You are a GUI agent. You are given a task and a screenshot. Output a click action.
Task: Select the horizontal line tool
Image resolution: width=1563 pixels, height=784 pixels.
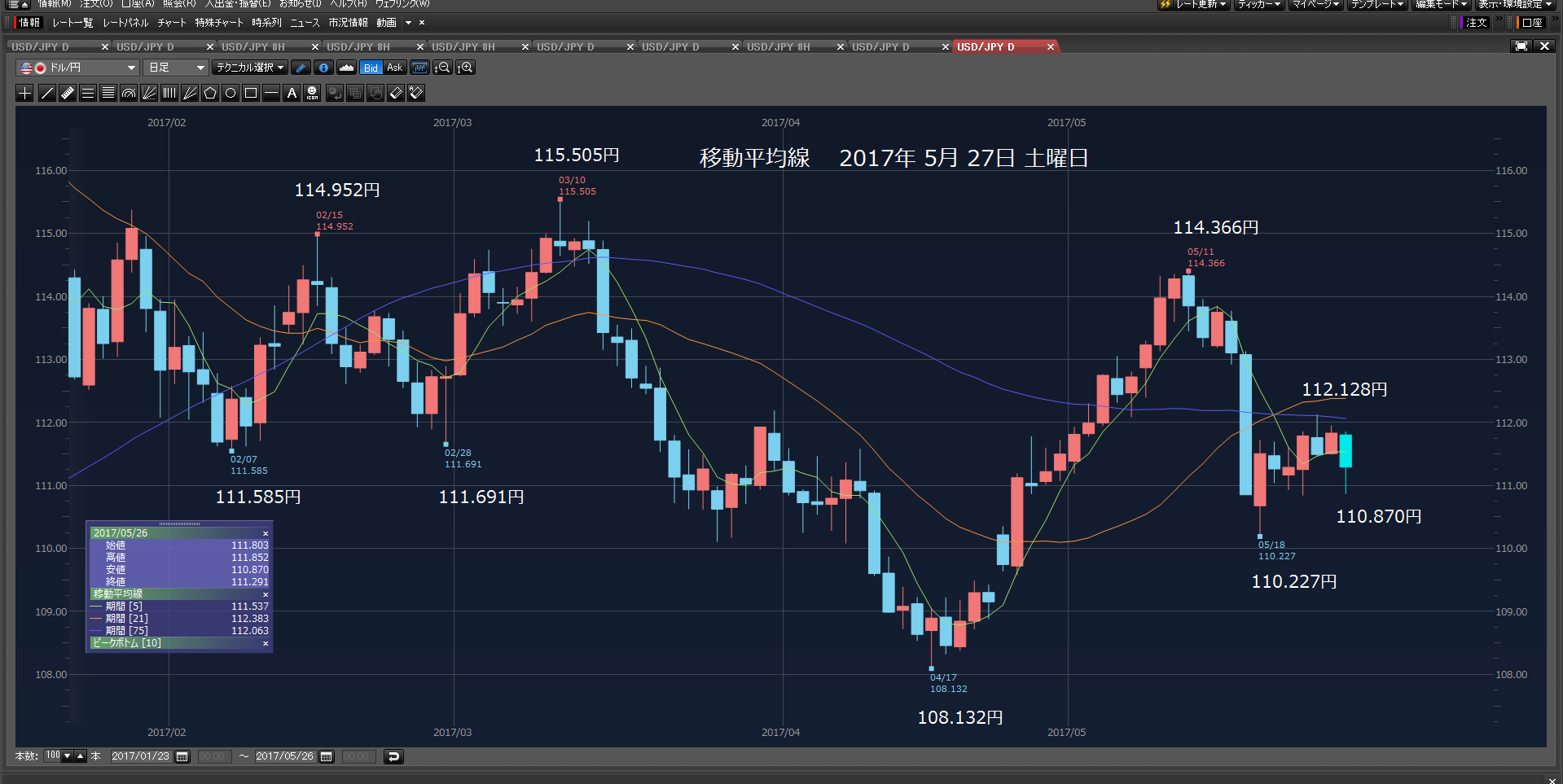271,93
